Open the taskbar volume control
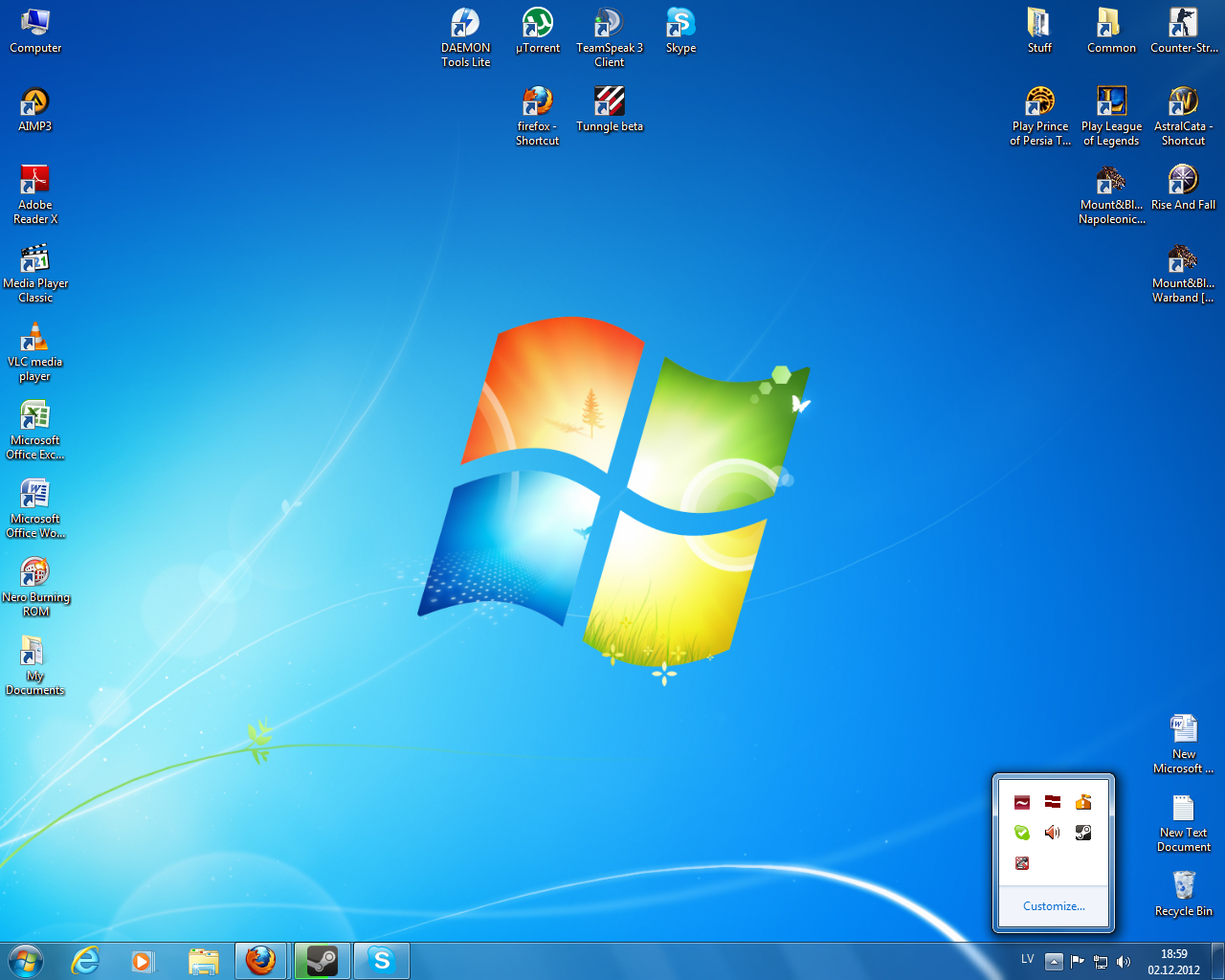 (1124, 962)
